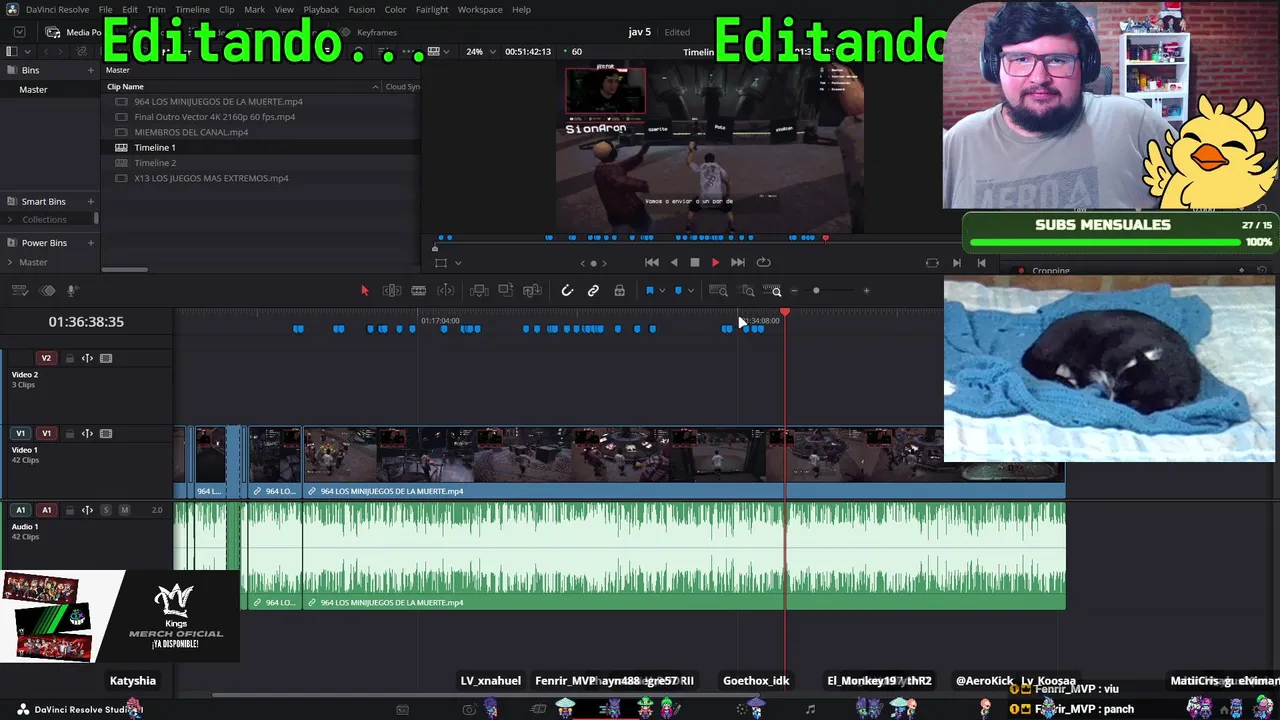Jump to the last frame

738,262
